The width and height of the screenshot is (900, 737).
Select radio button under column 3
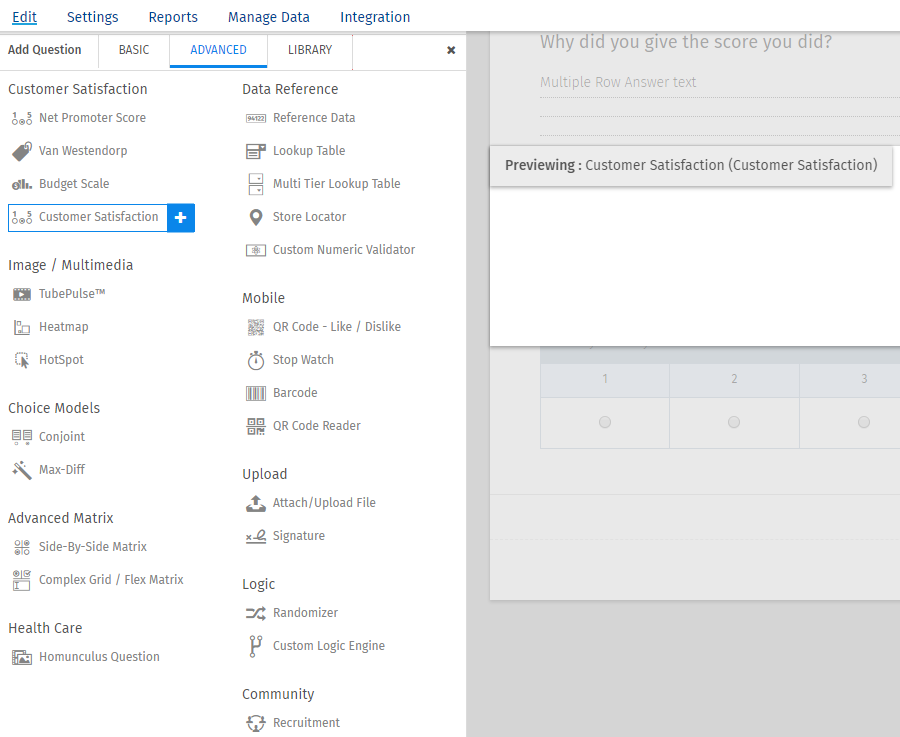(864, 423)
